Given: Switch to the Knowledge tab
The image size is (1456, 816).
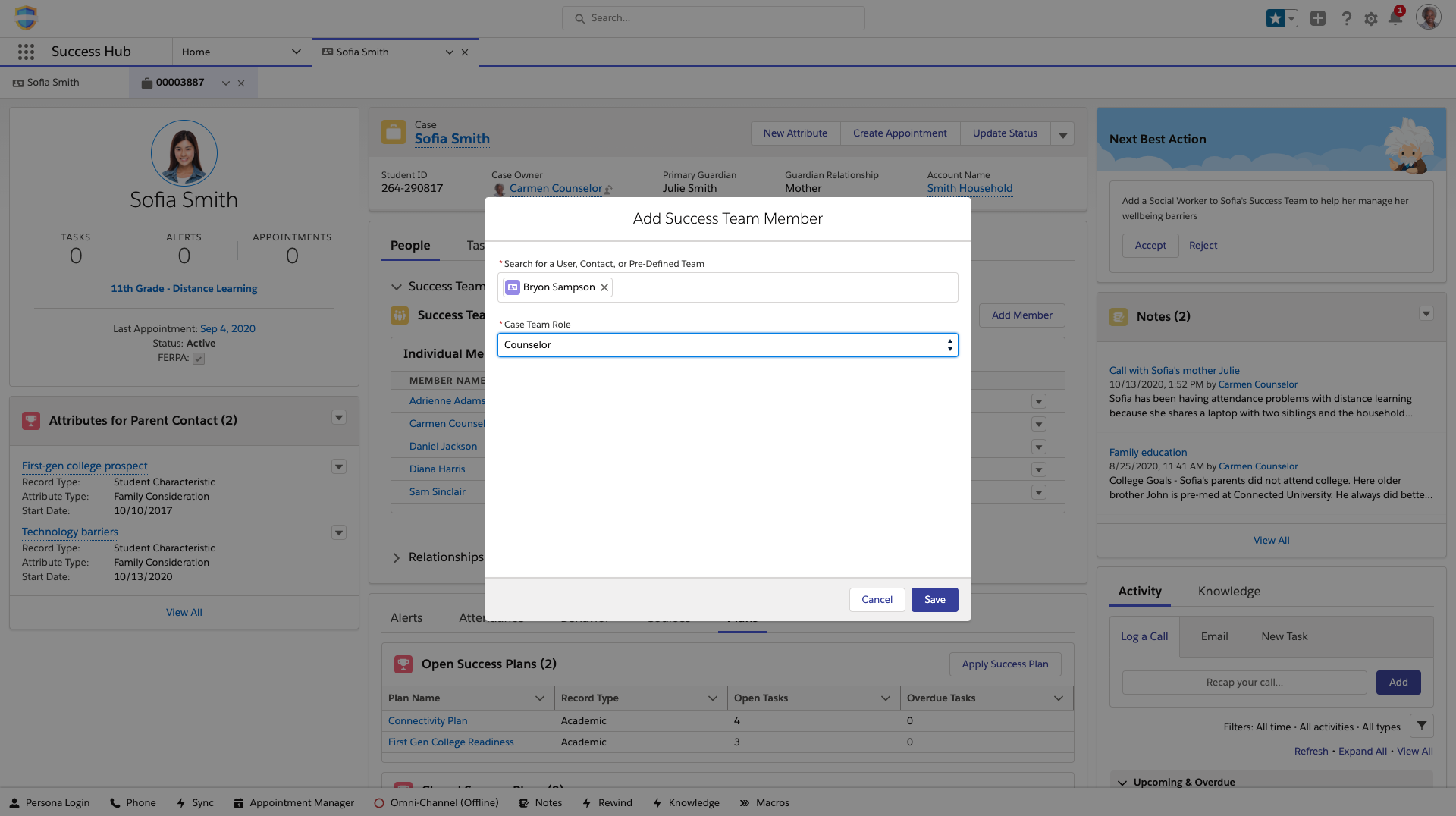Looking at the screenshot, I should click(x=1228, y=592).
